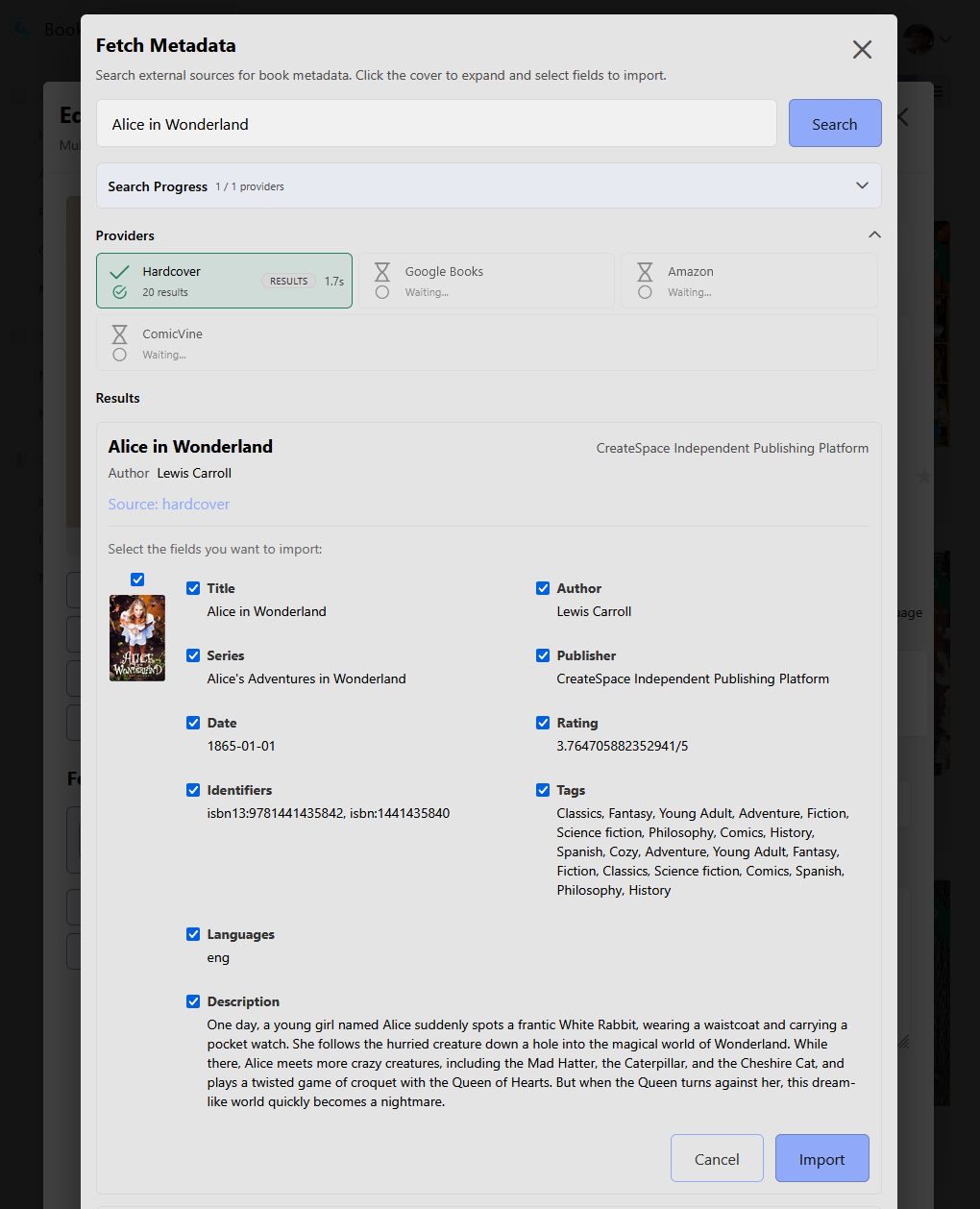The width and height of the screenshot is (980, 1209).
Task: Select the Google Books provider radio circle
Action: click(x=382, y=292)
